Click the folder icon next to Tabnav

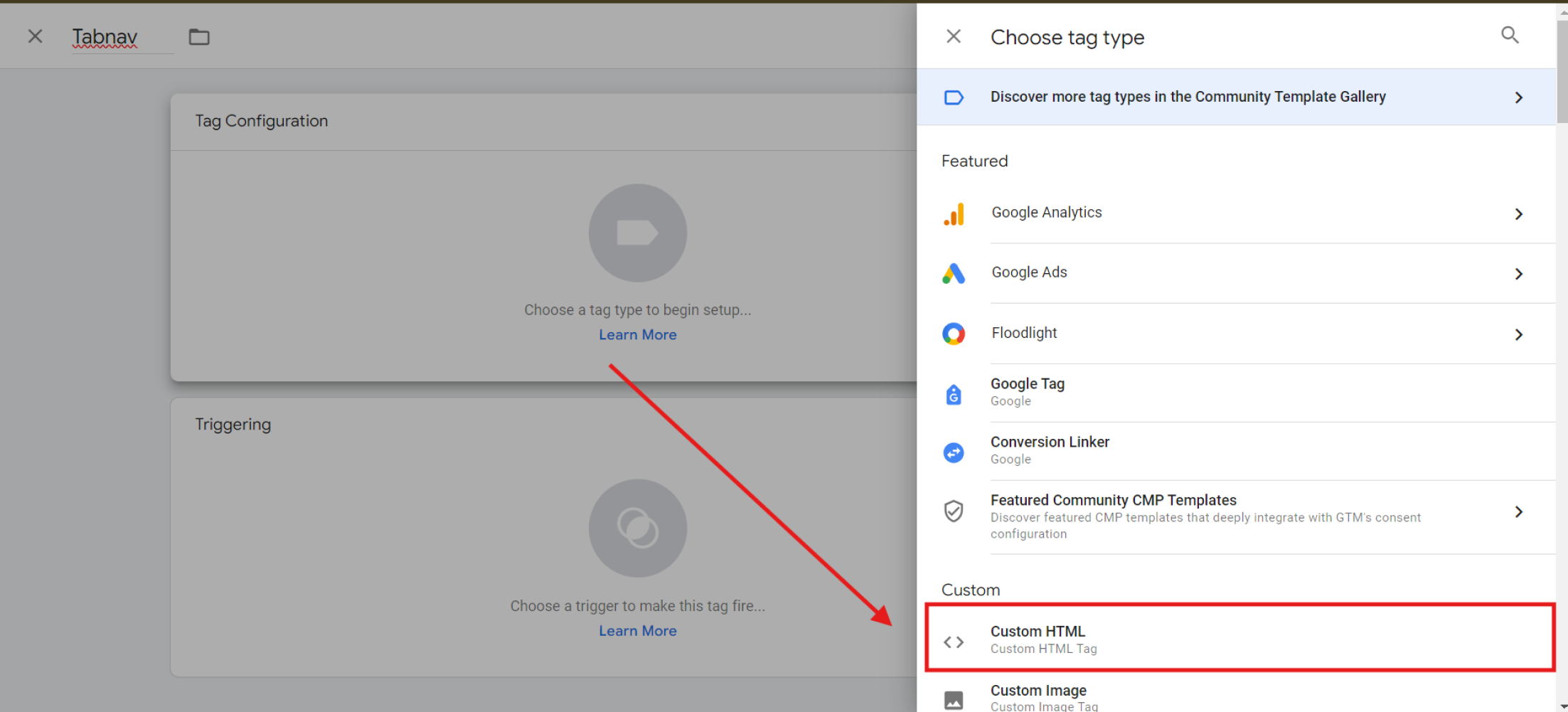199,37
